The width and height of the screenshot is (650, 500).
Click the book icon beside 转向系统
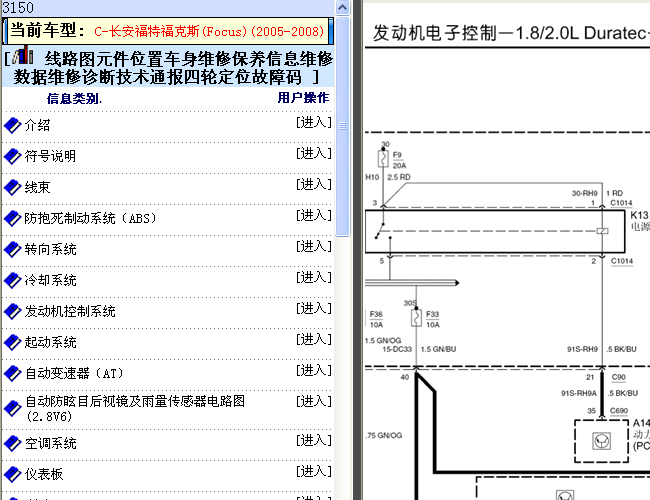12,249
